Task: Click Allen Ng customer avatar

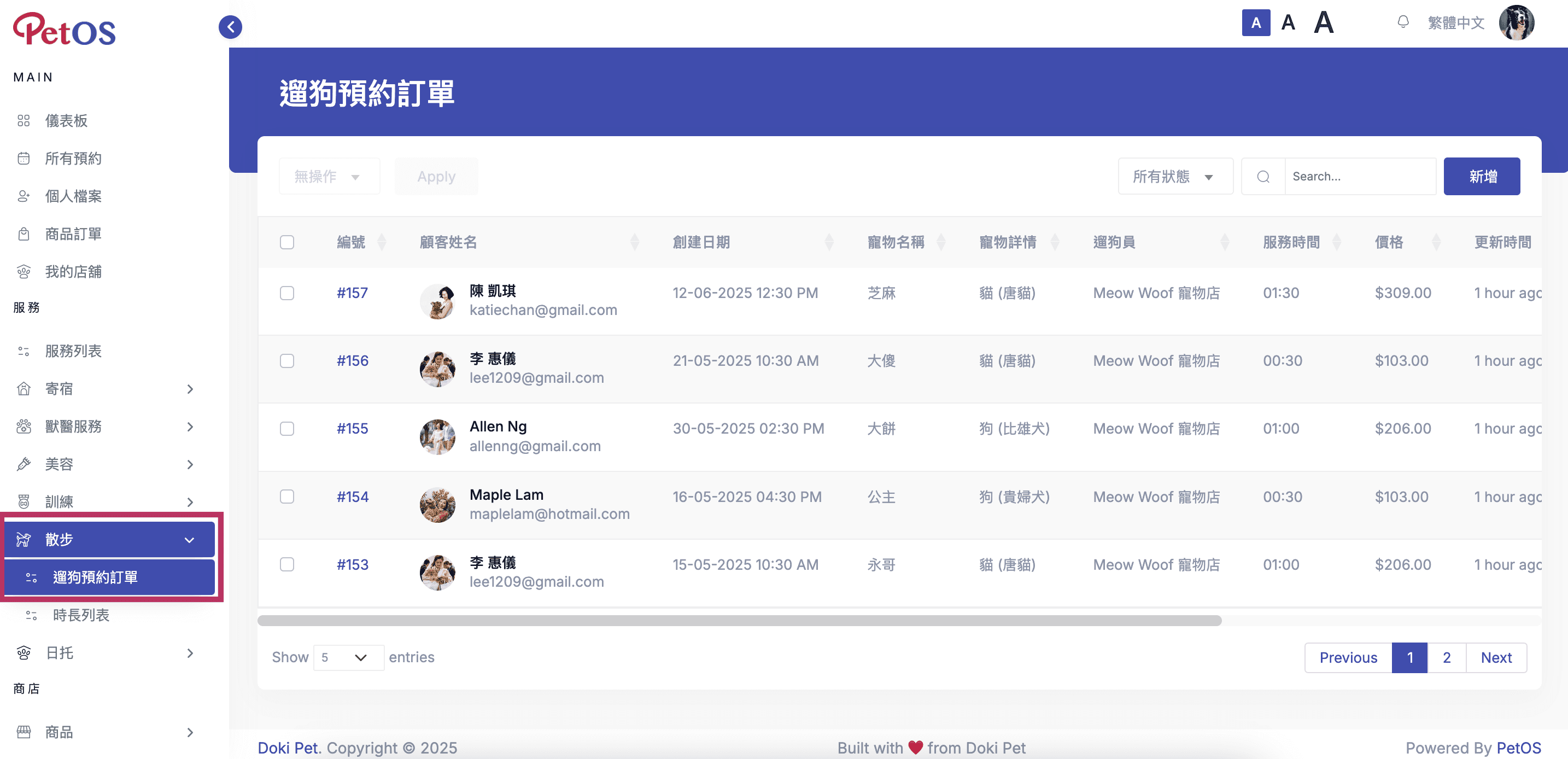Action: [x=438, y=437]
